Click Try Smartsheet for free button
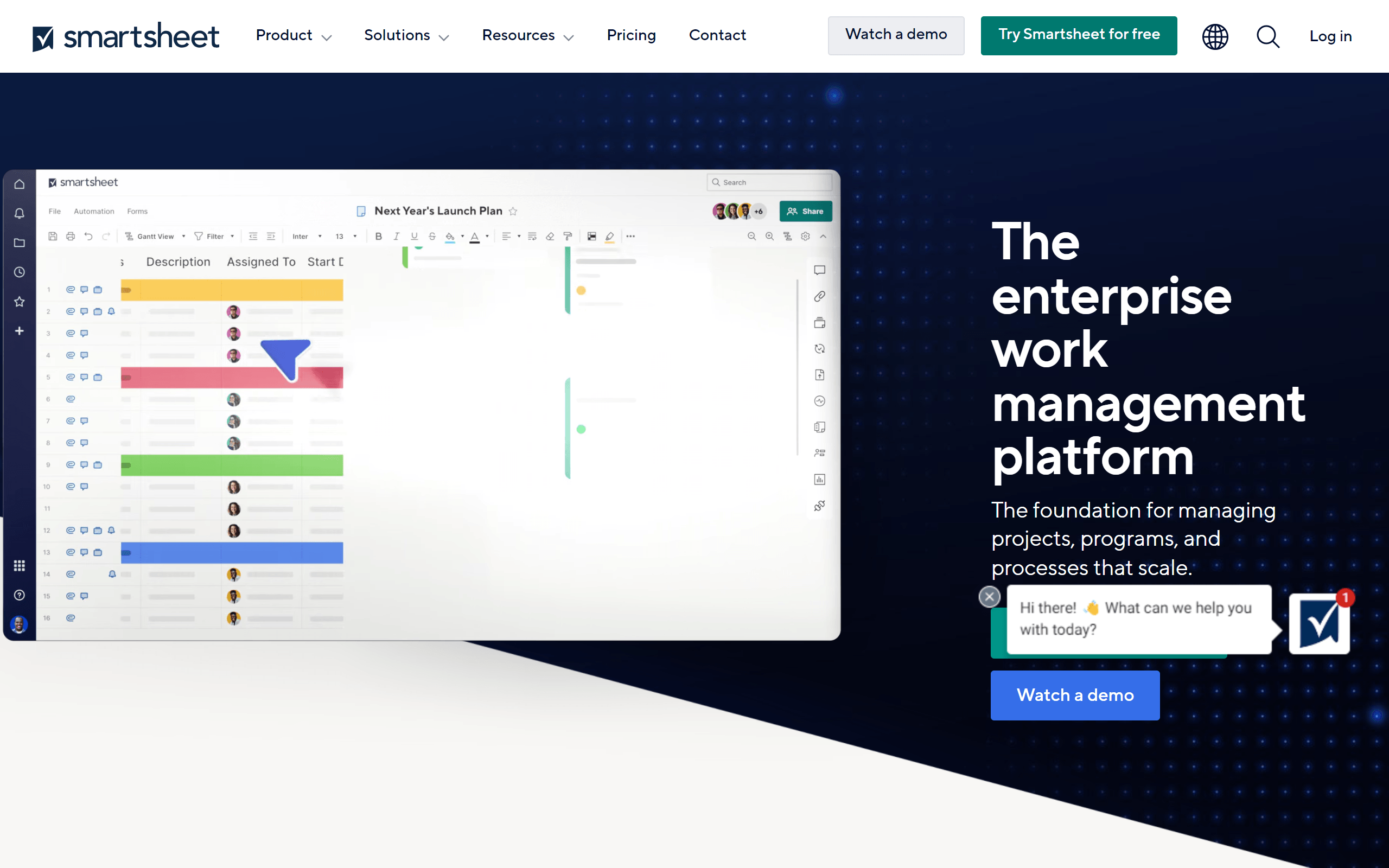The image size is (1389, 868). coord(1079,35)
